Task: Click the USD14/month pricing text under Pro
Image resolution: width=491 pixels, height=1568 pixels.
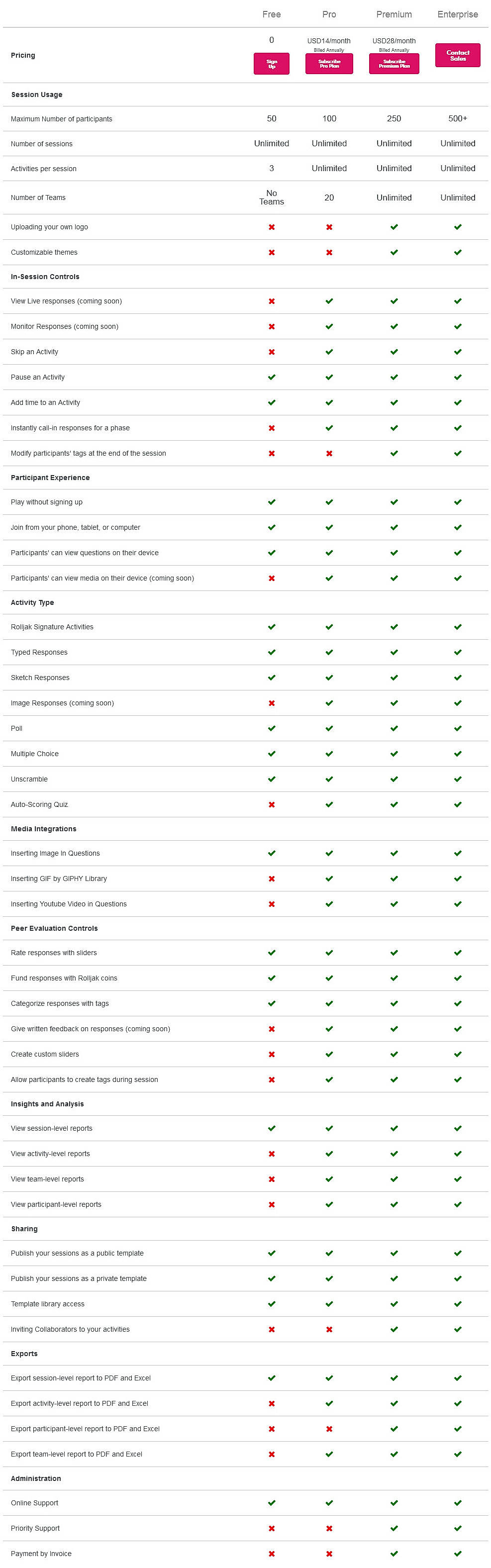Action: [x=329, y=40]
